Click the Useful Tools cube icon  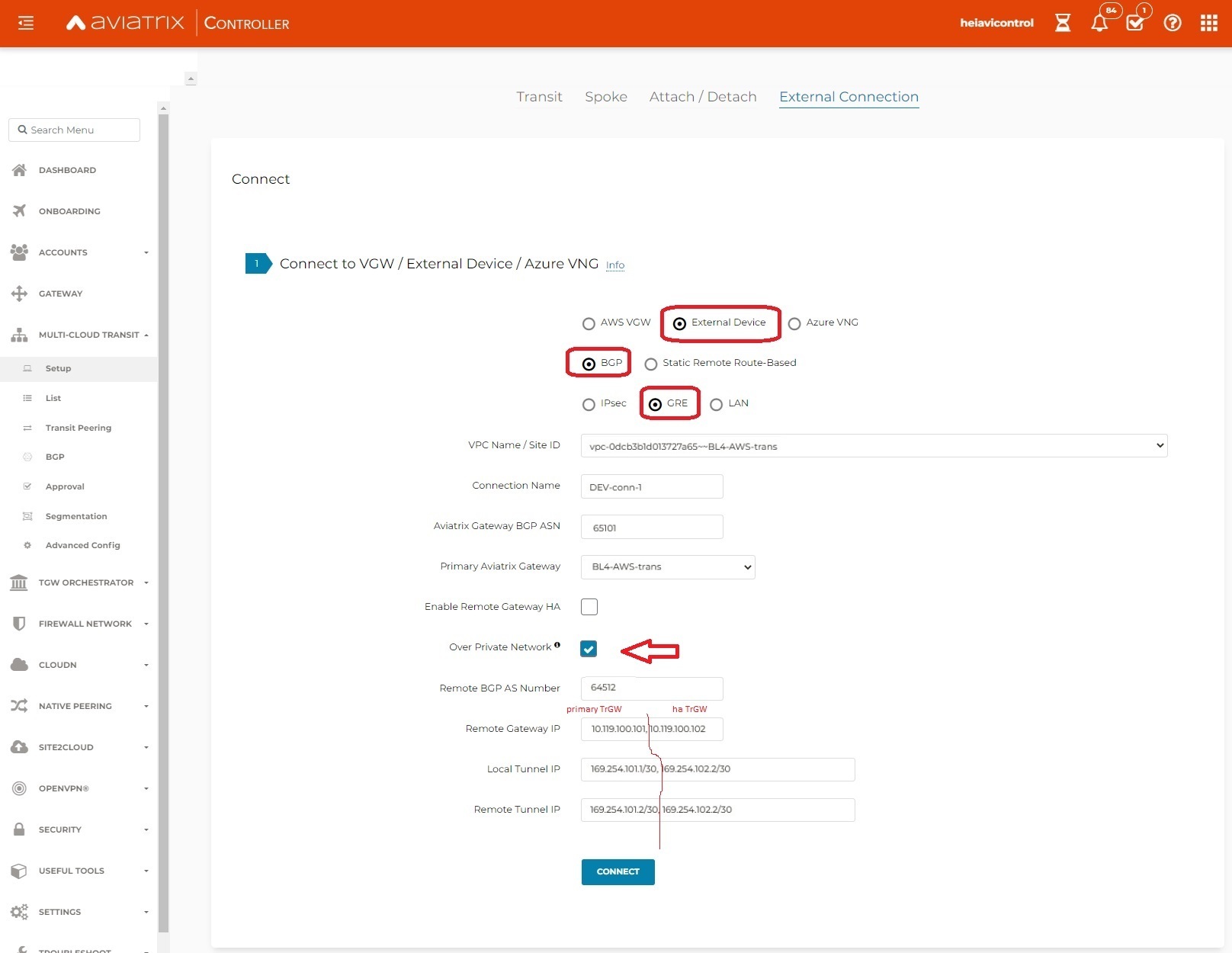coord(20,871)
